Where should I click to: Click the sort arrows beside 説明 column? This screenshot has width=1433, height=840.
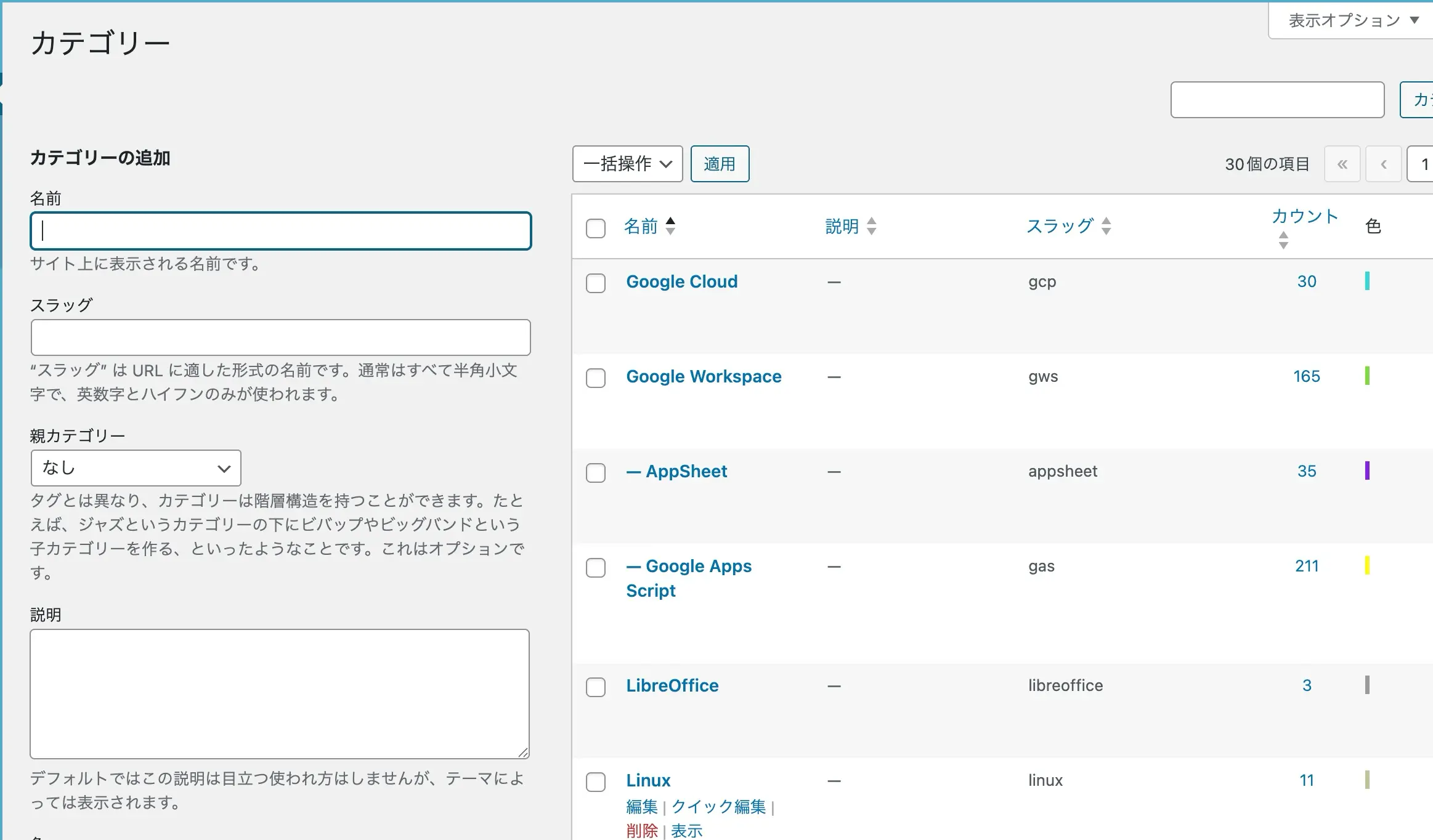click(x=871, y=227)
